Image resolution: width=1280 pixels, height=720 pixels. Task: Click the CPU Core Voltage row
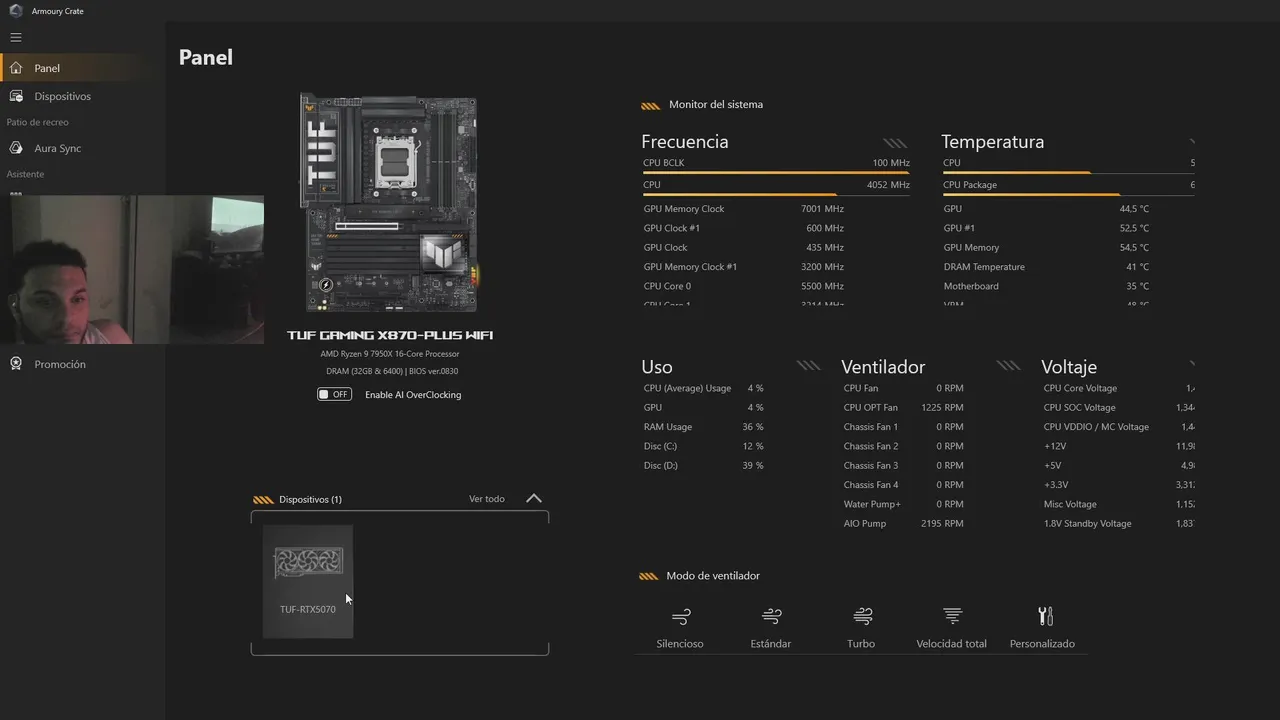[1119, 388]
